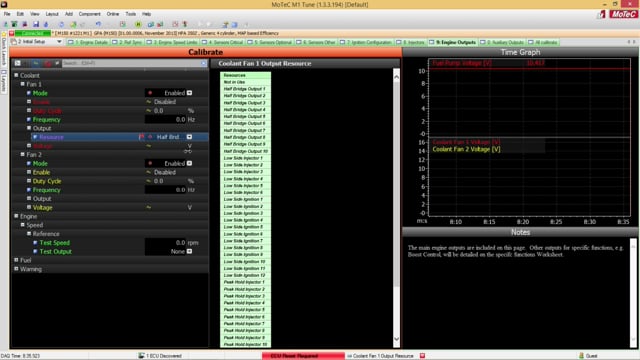Image resolution: width=640 pixels, height=360 pixels.
Task: Select Half Bridge Output 10 in the resource list
Action: 245,151
